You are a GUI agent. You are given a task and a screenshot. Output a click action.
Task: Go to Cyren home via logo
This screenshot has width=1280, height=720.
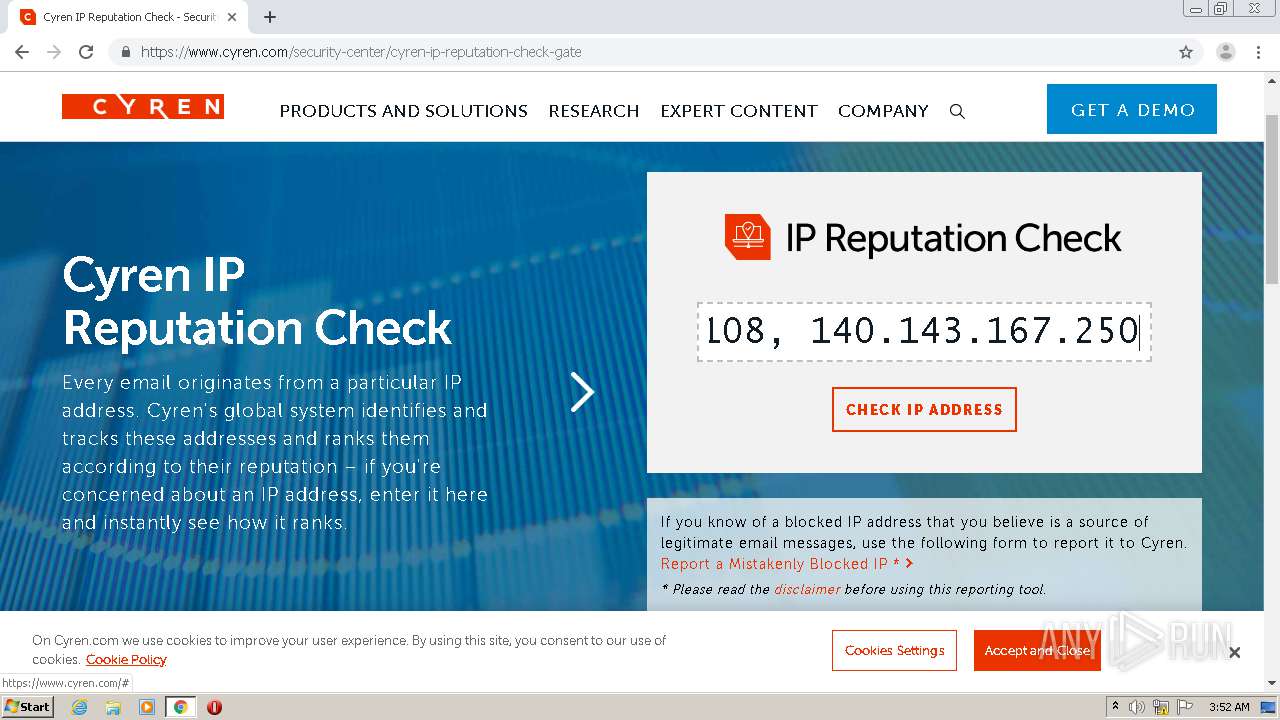[143, 106]
